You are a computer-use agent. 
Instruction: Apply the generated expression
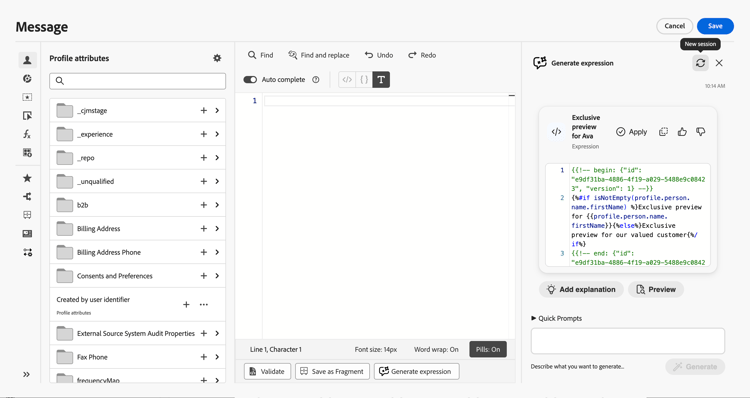point(631,132)
